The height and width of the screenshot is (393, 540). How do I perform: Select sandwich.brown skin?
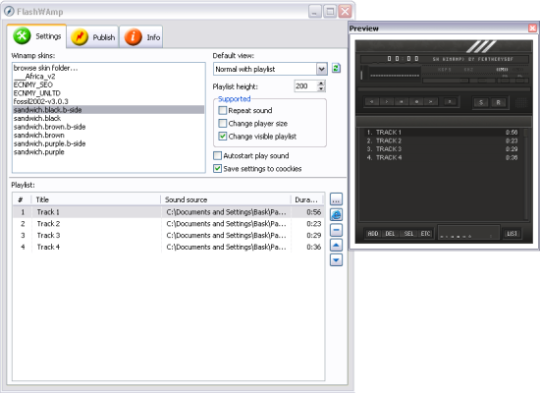tap(108, 135)
